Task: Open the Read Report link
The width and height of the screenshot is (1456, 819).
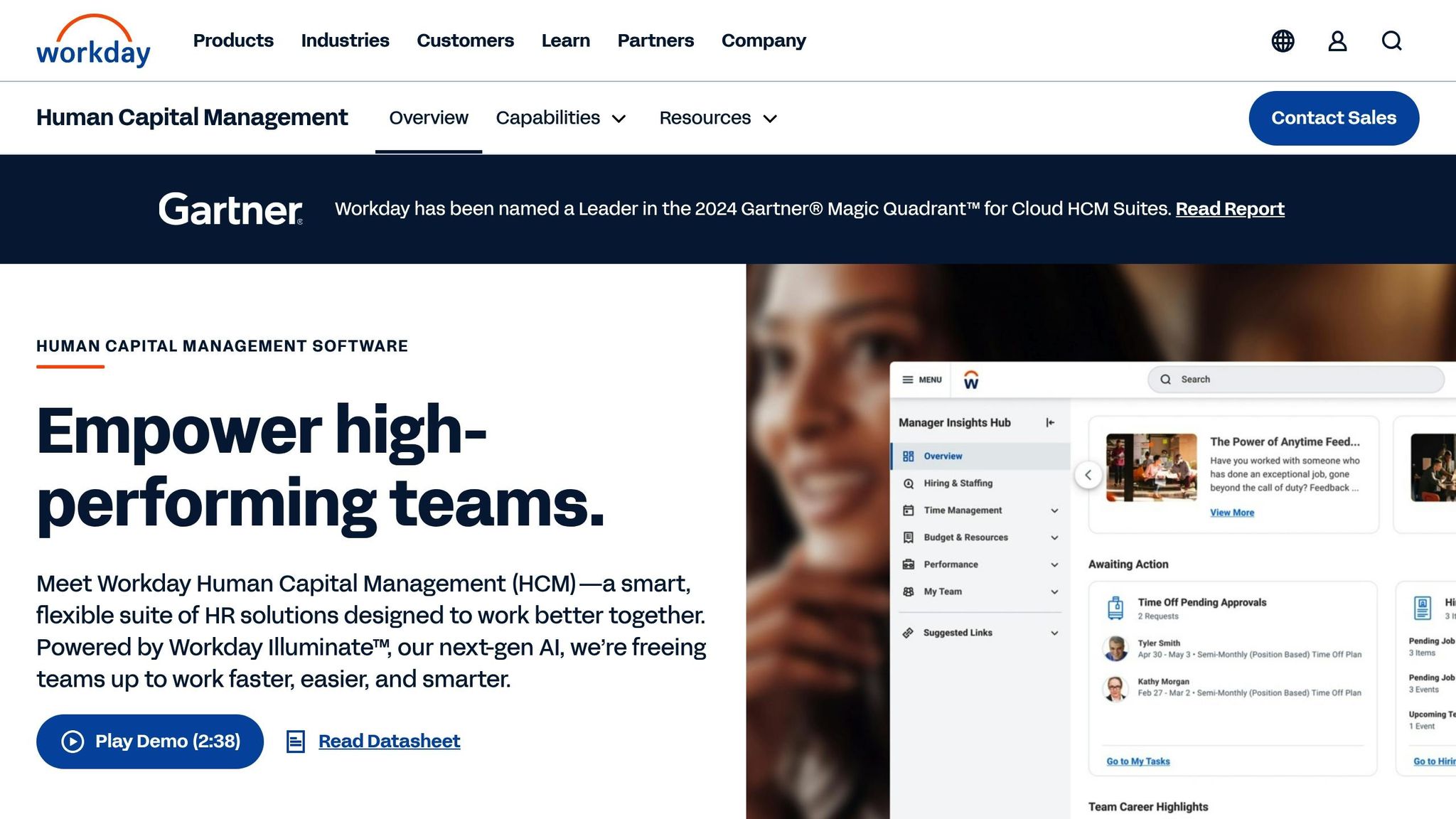Action: pos(1230,209)
